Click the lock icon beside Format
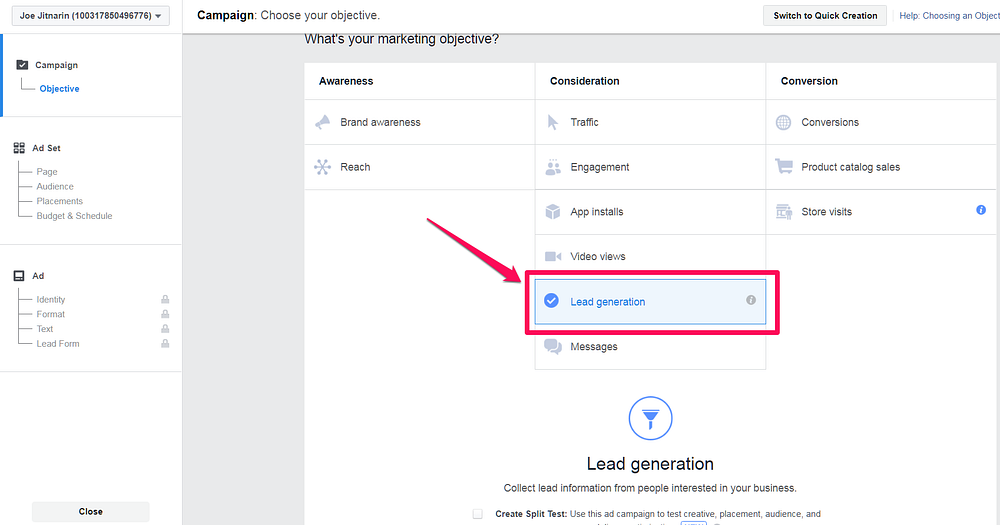This screenshot has height=525, width=1000. tap(165, 314)
